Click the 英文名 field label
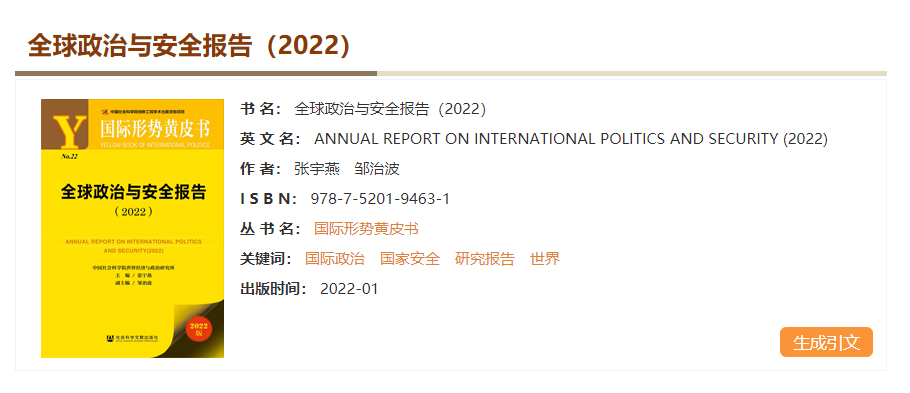This screenshot has height=393, width=910. [x=270, y=139]
